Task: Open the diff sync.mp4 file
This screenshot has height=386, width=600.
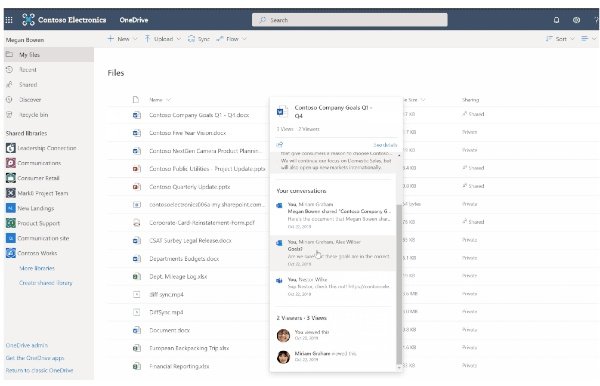Action: 166,295
